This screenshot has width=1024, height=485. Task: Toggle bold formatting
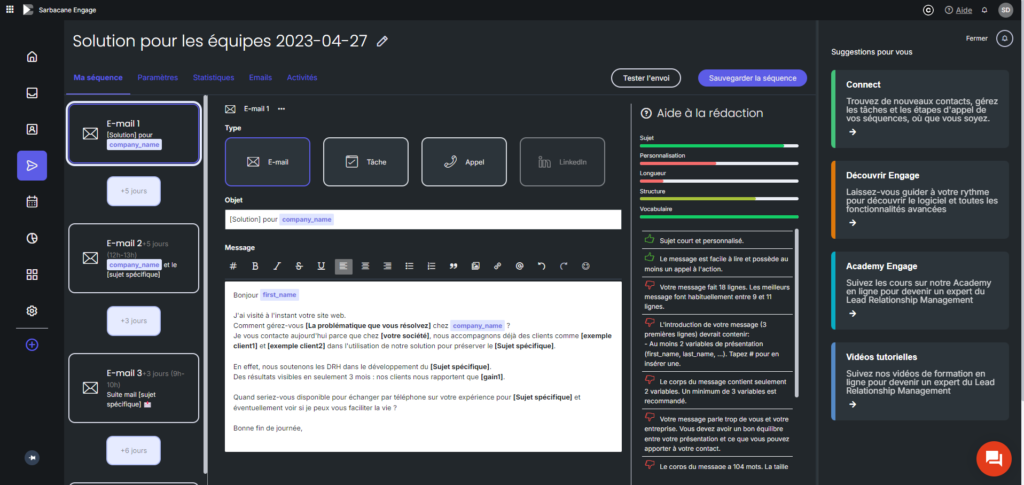pyautogui.click(x=255, y=266)
